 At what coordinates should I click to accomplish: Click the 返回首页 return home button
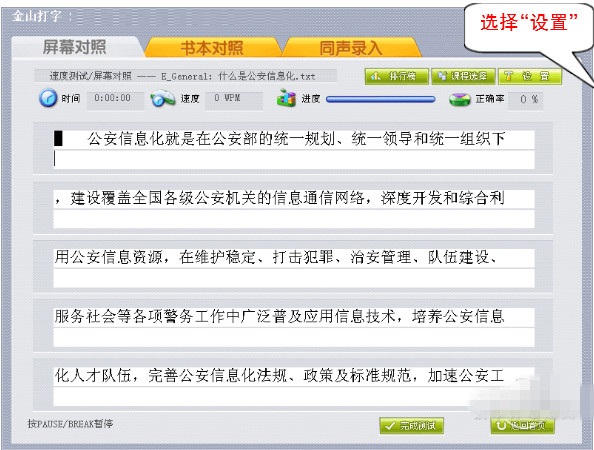[x=523, y=426]
